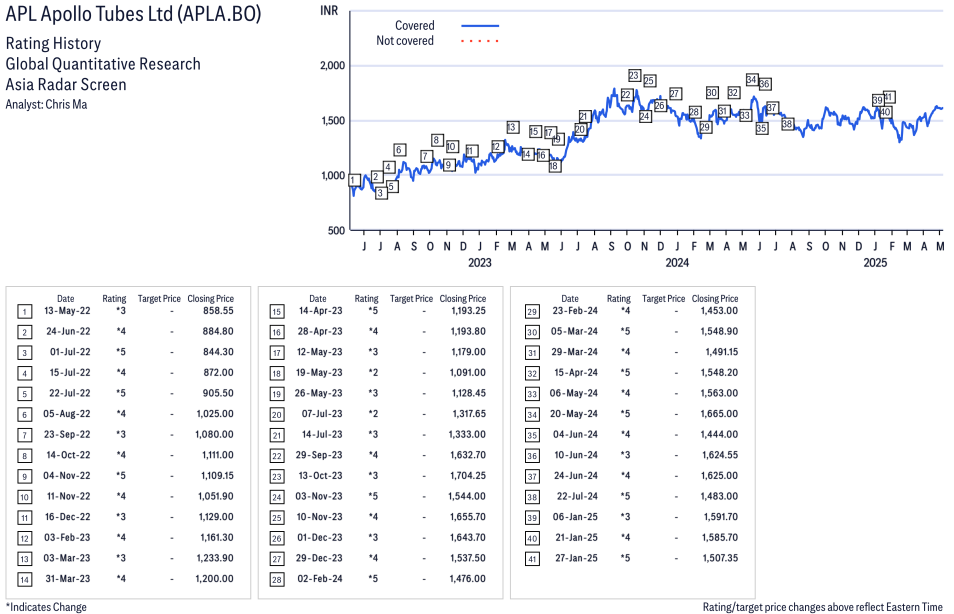This screenshot has height=614, width=954.
Task: Select chart marker 3 below the price line
Action: [x=381, y=193]
